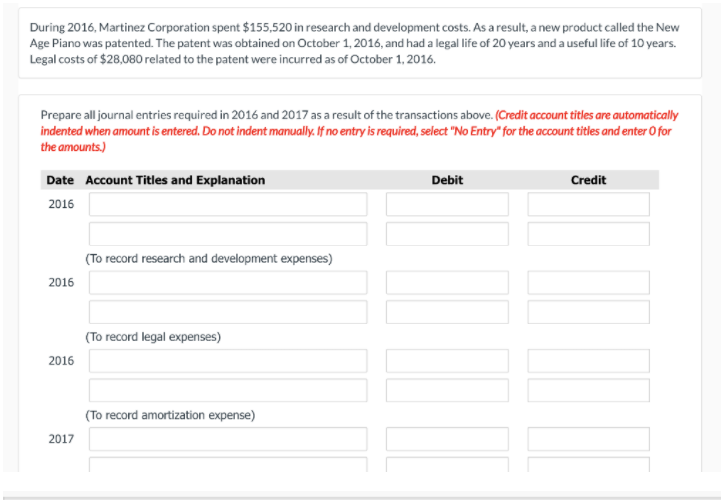The image size is (721, 500).
Task: Click second account title field of legal expenses entry
Action: coord(228,312)
